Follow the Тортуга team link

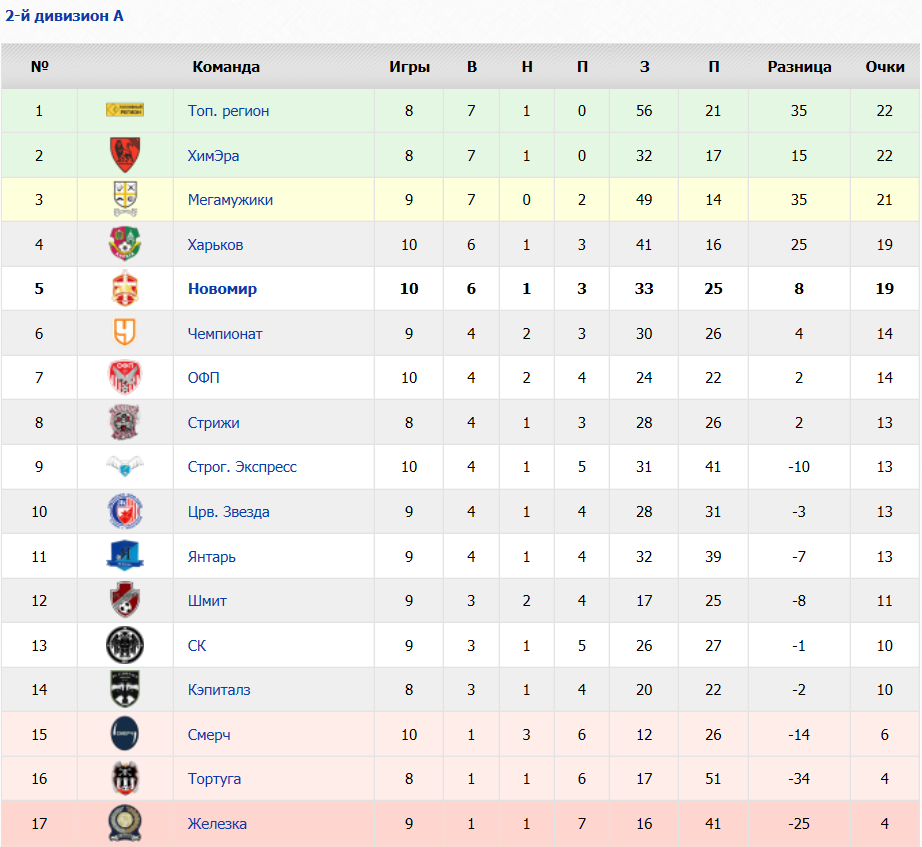click(214, 779)
